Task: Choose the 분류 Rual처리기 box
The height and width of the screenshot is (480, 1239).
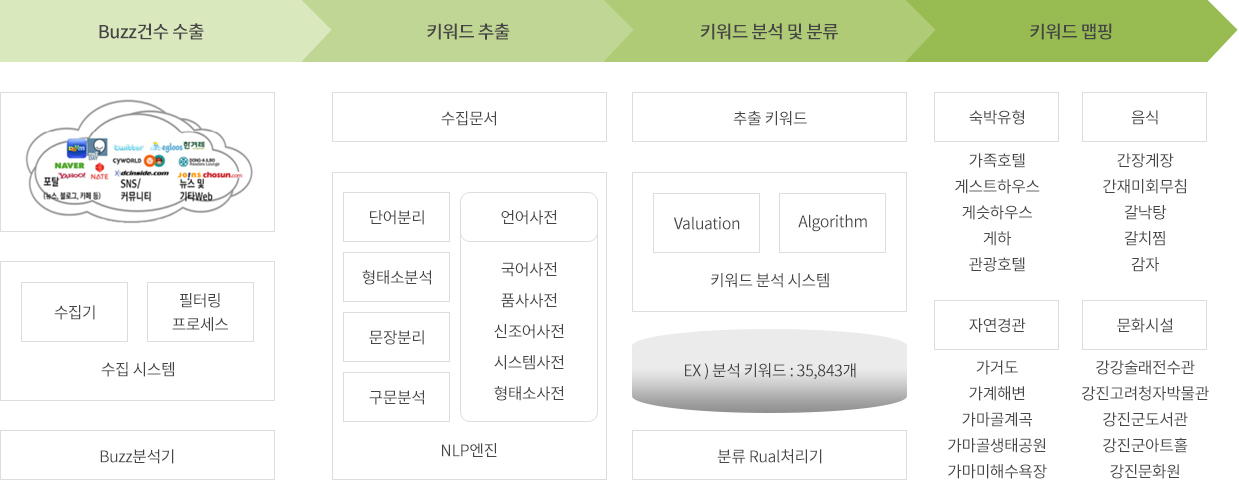Action: tap(769, 455)
